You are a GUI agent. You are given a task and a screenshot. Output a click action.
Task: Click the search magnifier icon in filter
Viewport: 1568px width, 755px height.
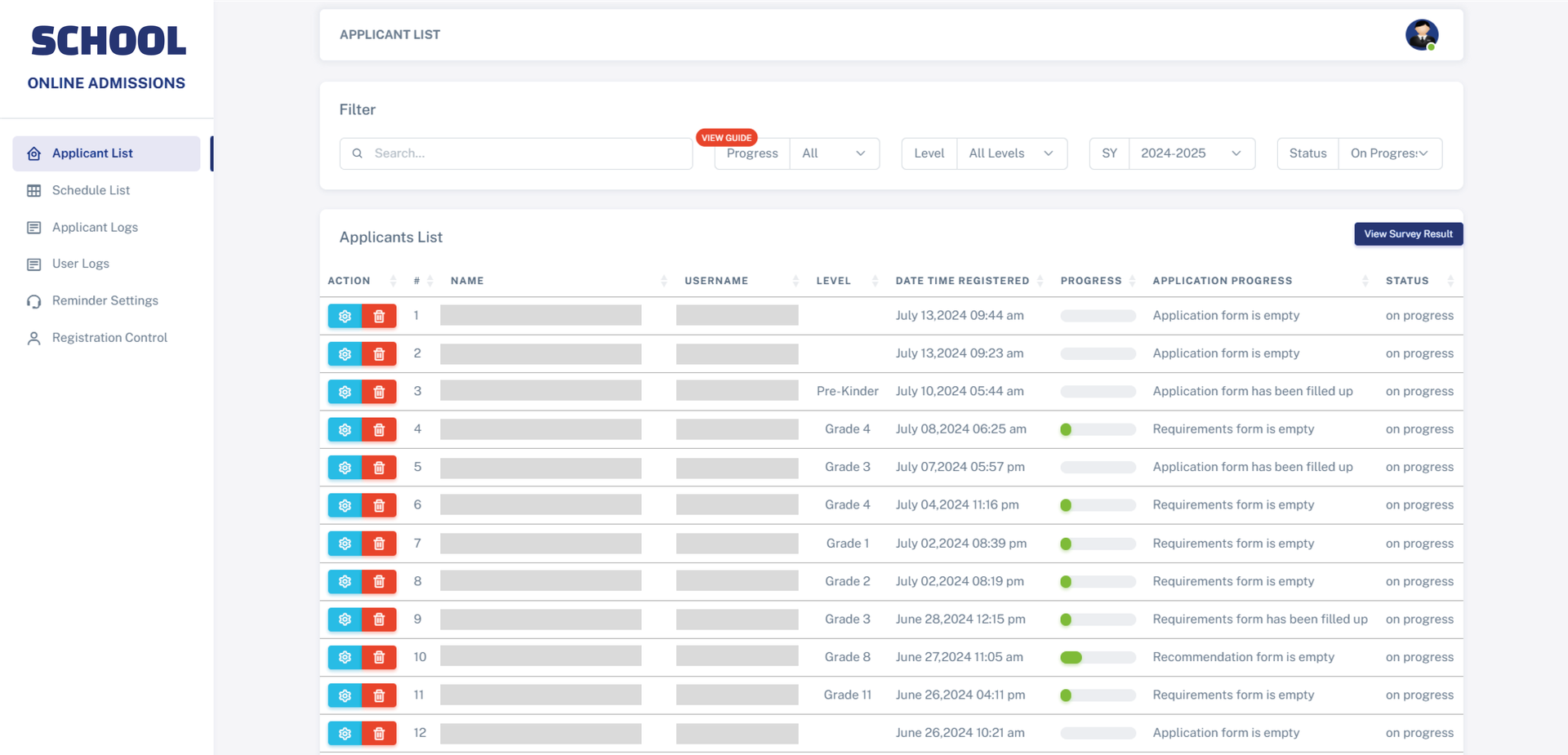(358, 153)
